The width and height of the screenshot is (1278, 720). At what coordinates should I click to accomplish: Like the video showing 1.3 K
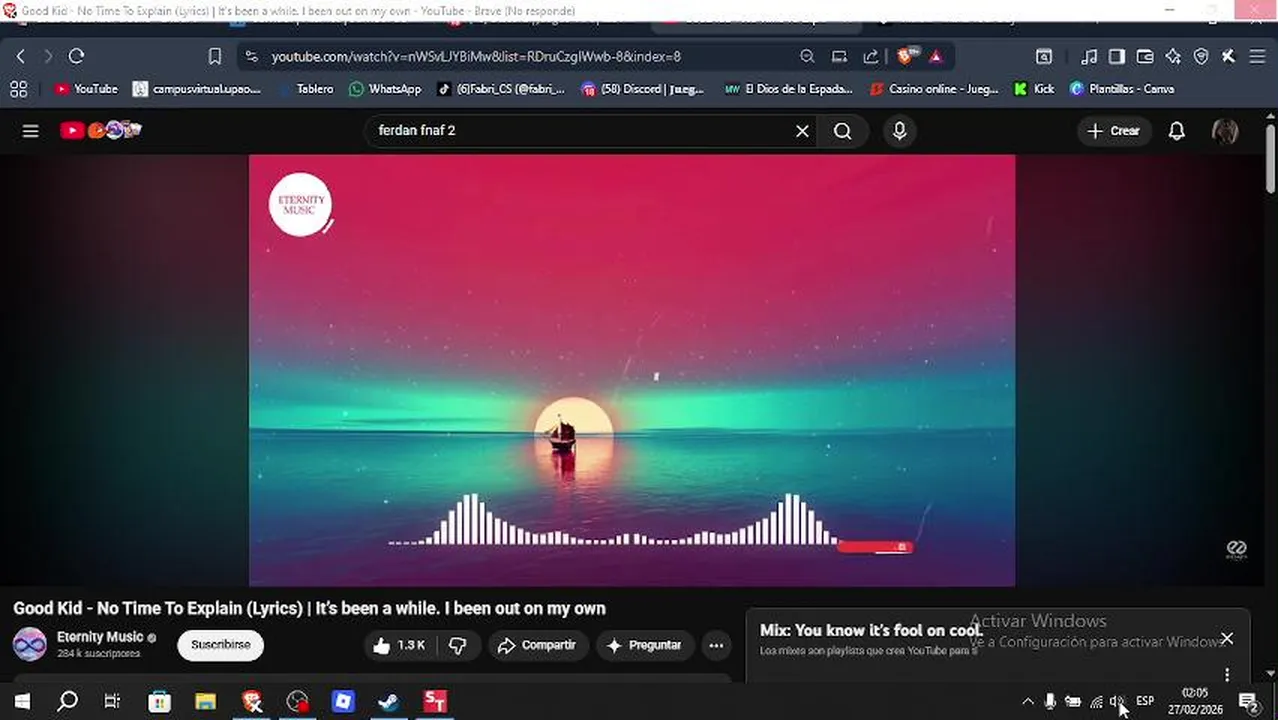[x=400, y=645]
